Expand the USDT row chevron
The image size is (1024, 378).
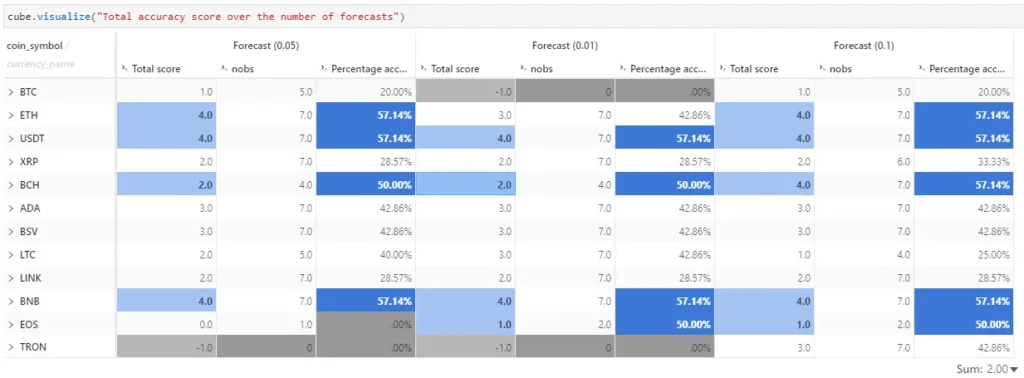[x=11, y=138]
